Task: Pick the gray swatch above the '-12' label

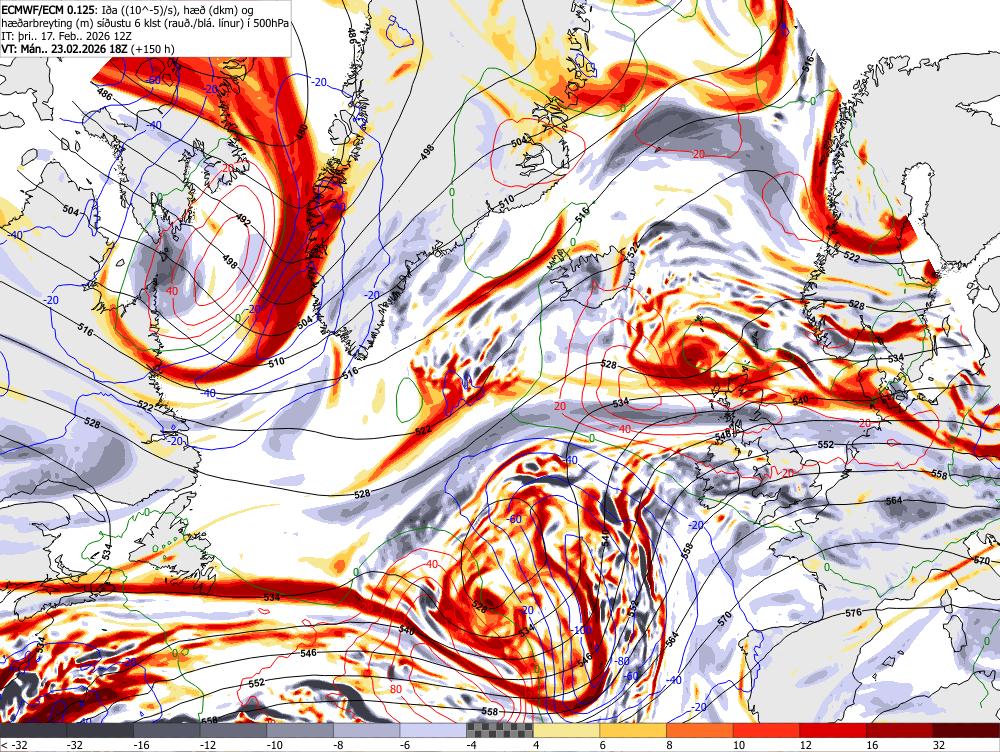Action: pos(233,730)
